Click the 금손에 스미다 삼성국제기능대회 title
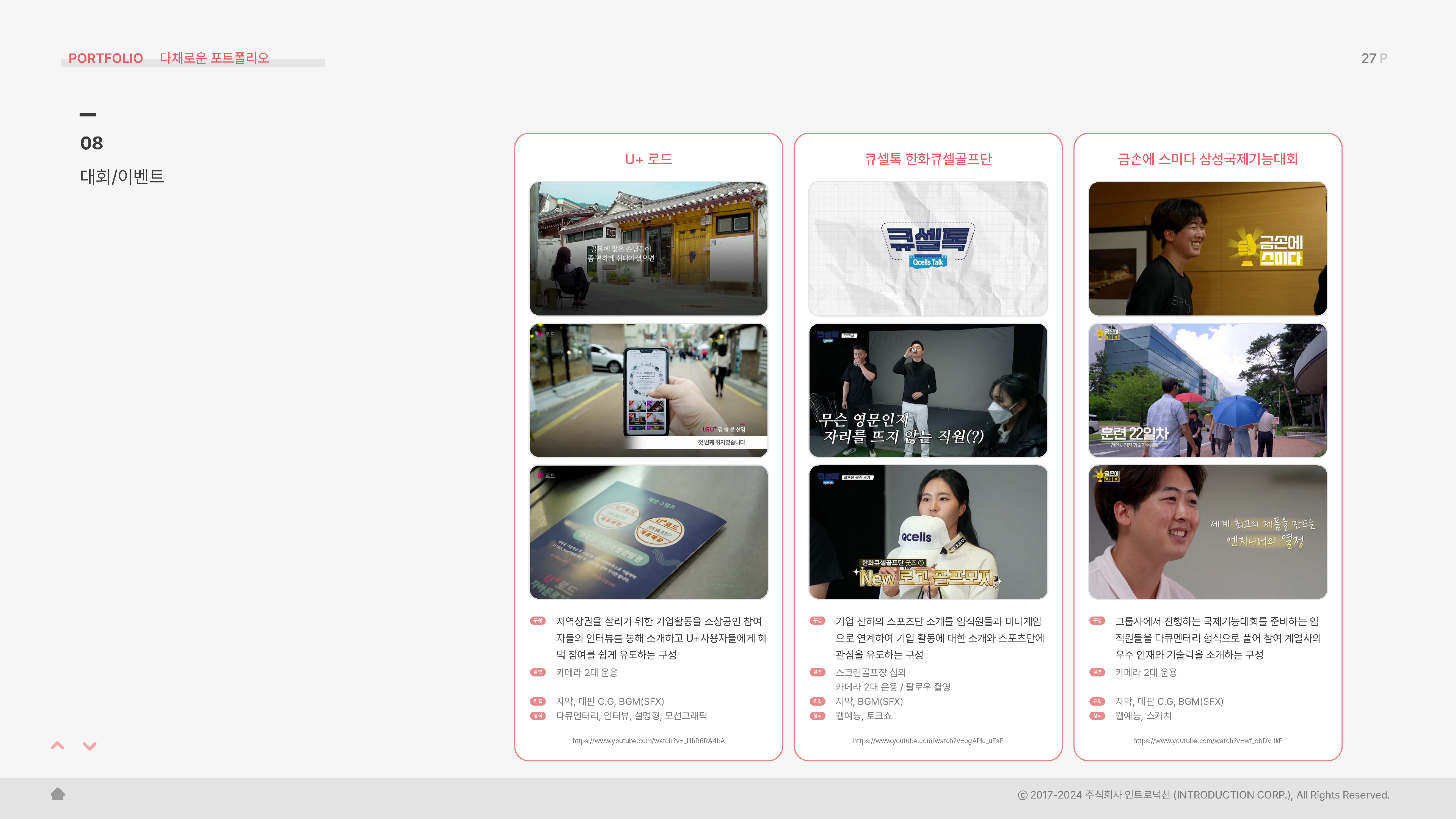The width and height of the screenshot is (1456, 819). coord(1207,159)
